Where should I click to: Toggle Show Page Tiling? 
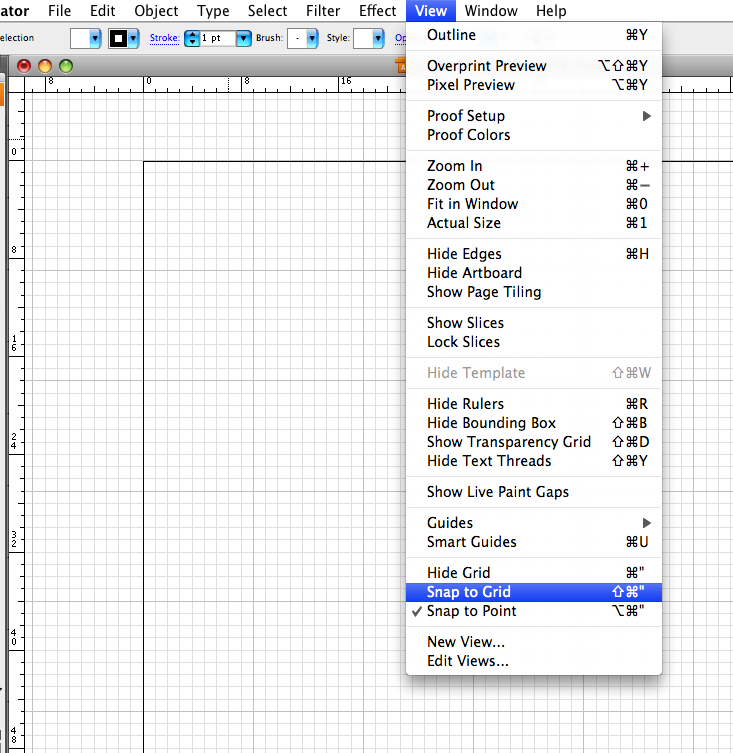point(534,292)
